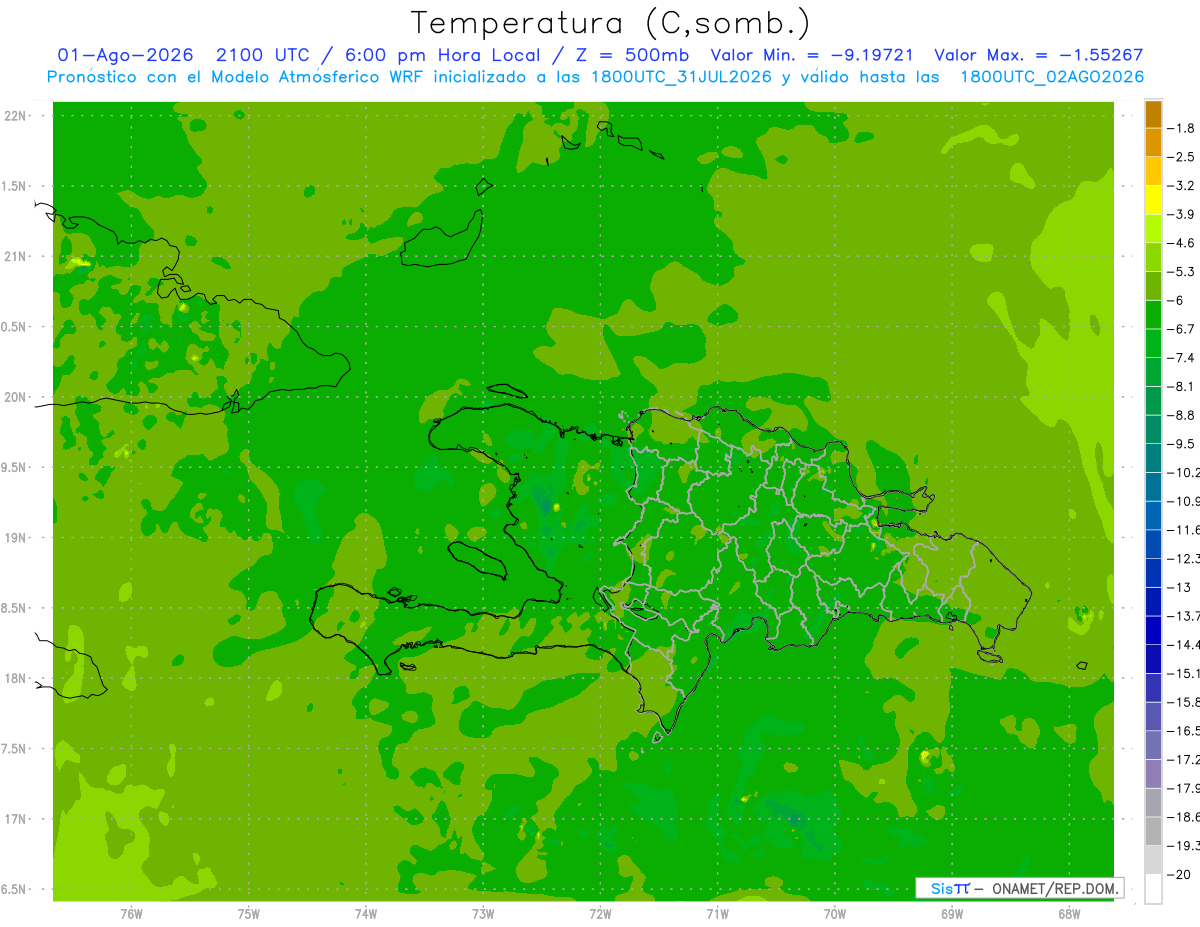The image size is (1200, 927).
Task: Click the "71W" longitude label
Action: (x=717, y=914)
